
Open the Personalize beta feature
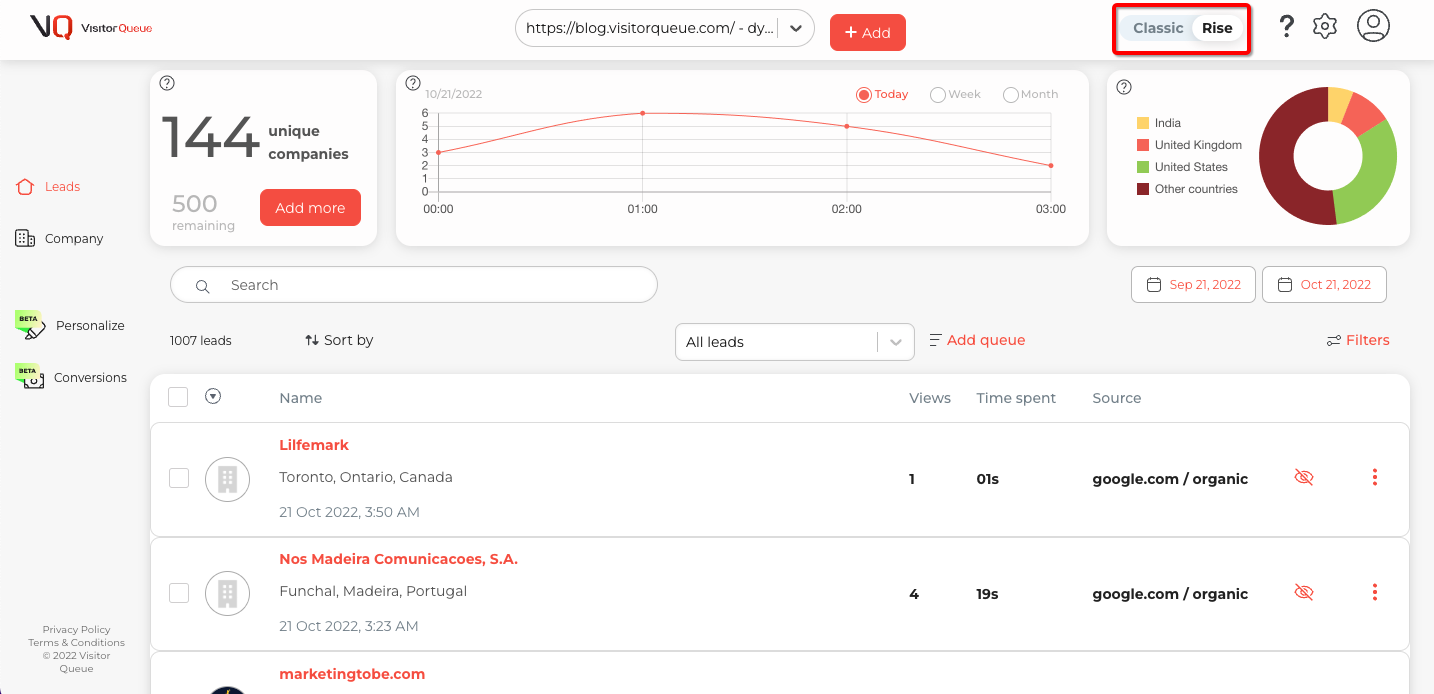(x=90, y=325)
